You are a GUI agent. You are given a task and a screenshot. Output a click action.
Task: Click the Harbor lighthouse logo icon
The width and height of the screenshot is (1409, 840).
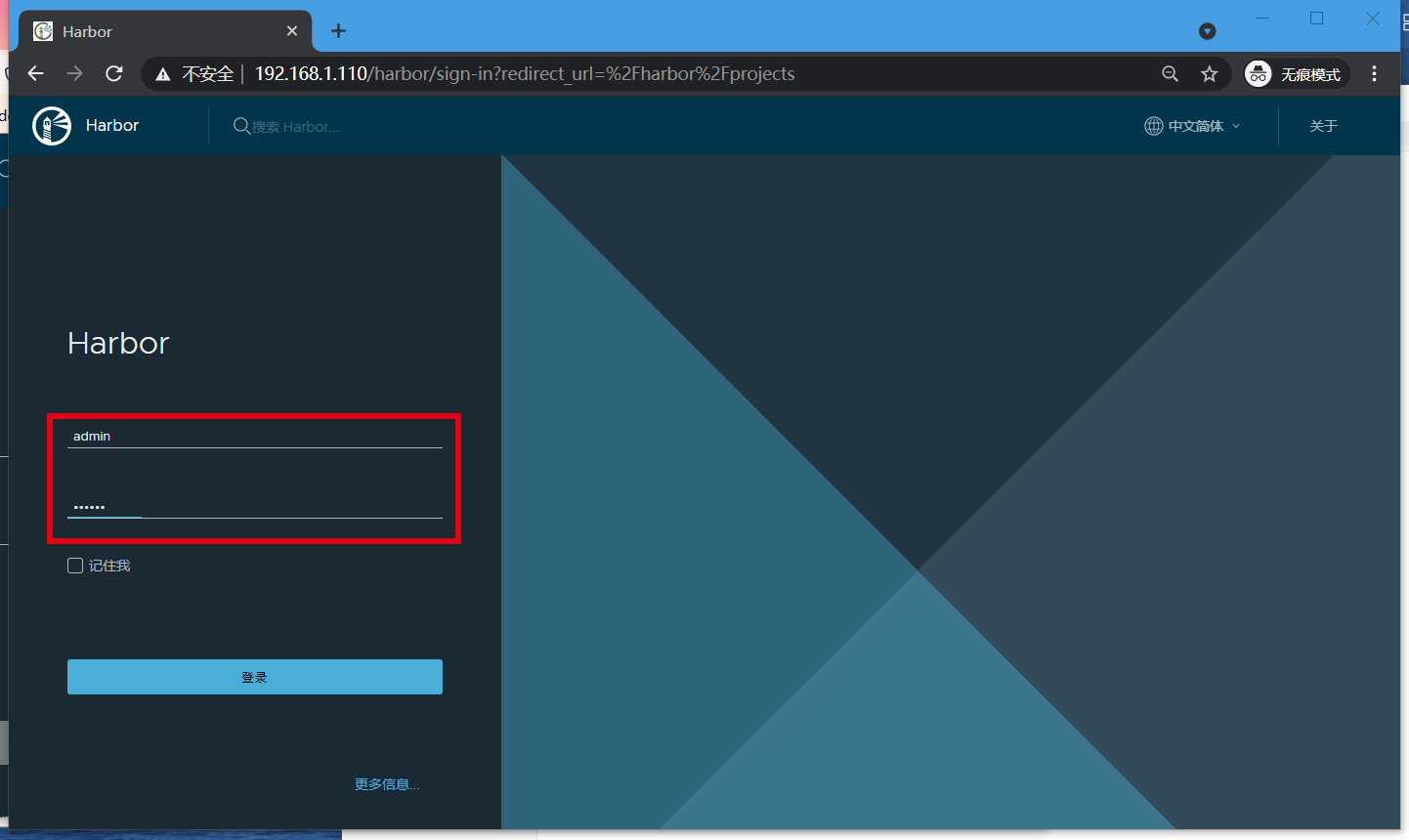[x=52, y=126]
